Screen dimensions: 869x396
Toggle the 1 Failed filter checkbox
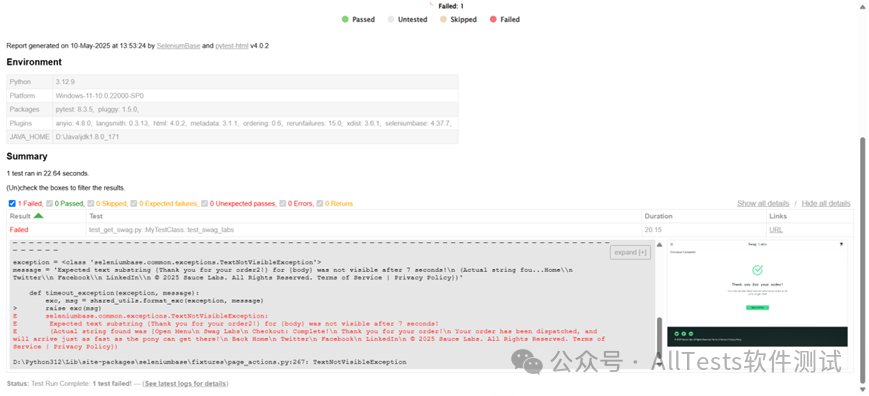click(x=12, y=204)
